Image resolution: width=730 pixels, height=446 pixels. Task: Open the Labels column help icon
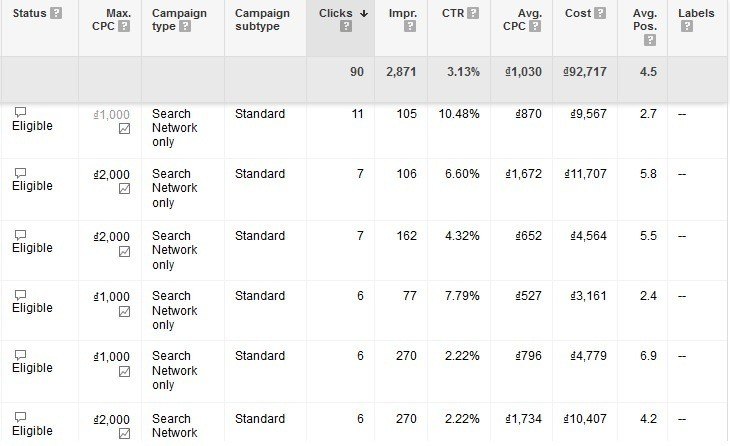point(687,26)
